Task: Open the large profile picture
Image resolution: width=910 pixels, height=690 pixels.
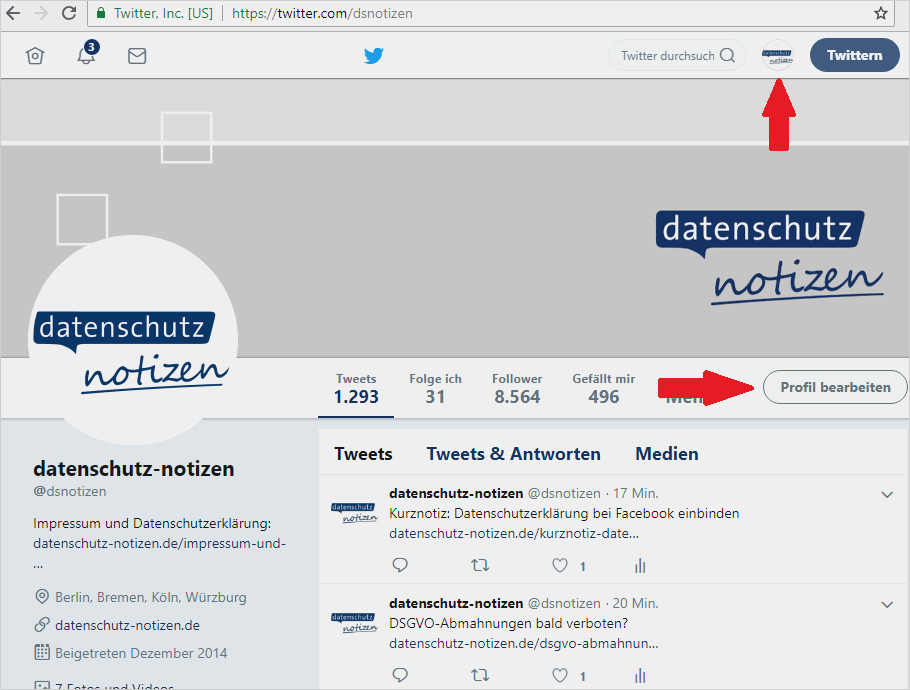Action: (x=133, y=340)
